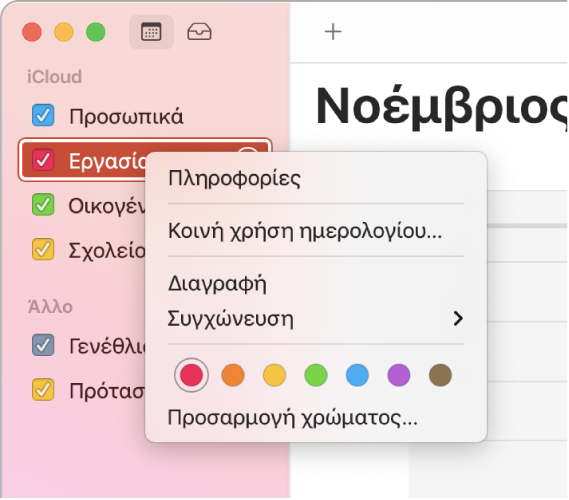The width and height of the screenshot is (569, 500).
Task: Click the Άλλο section header
Action: point(50,306)
